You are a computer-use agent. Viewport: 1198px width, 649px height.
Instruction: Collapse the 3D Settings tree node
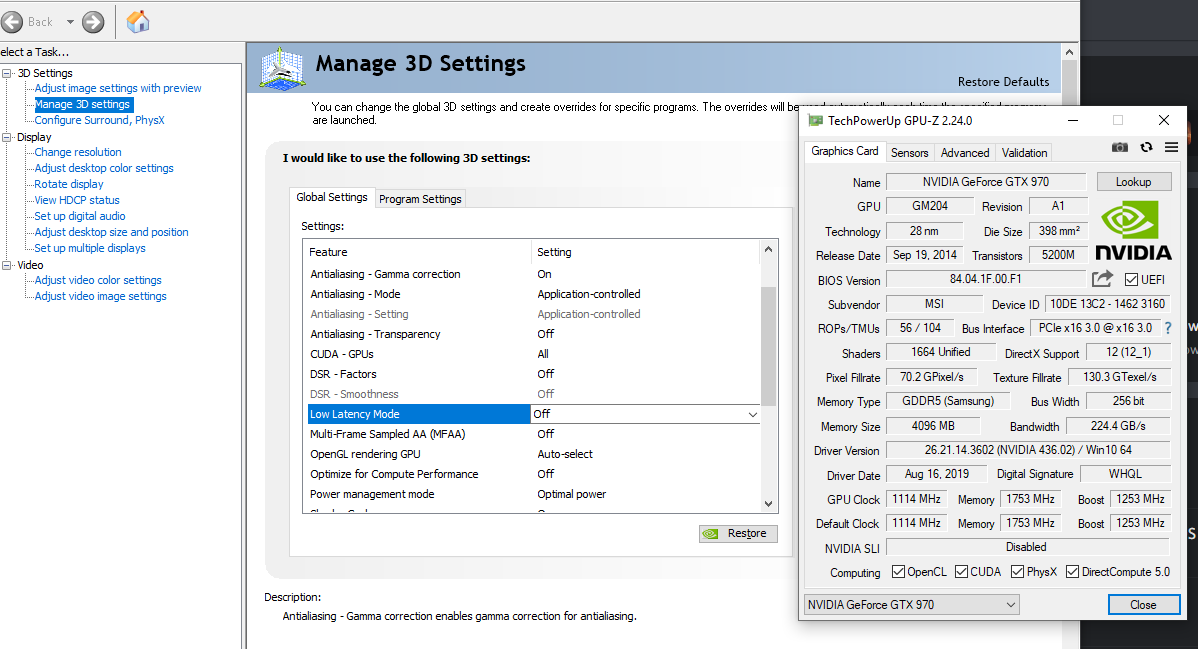point(7,73)
